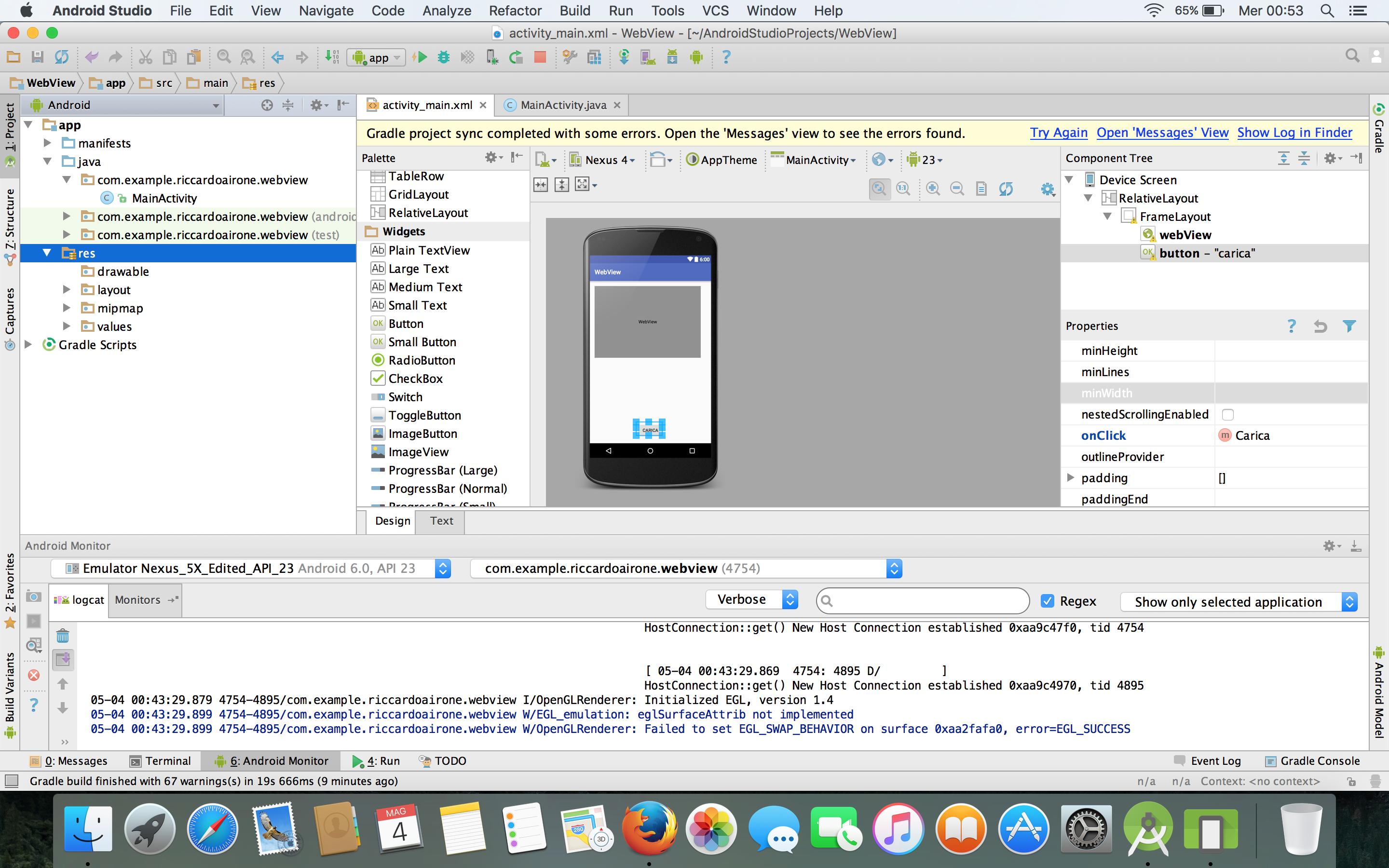This screenshot has width=1389, height=868.
Task: Click the Properties restore default icon
Action: (x=1320, y=326)
